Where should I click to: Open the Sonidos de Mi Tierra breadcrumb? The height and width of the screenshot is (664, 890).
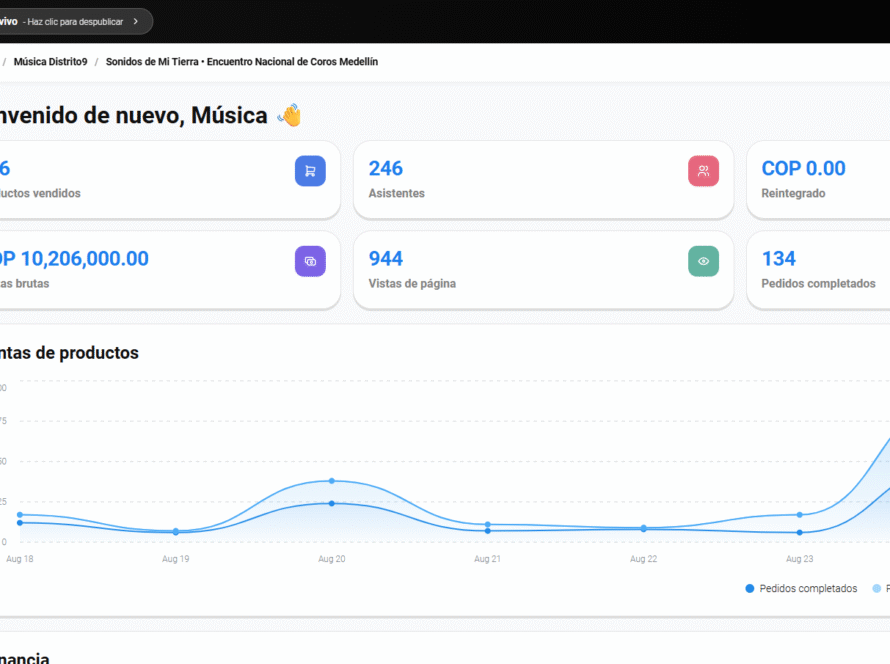coord(241,62)
